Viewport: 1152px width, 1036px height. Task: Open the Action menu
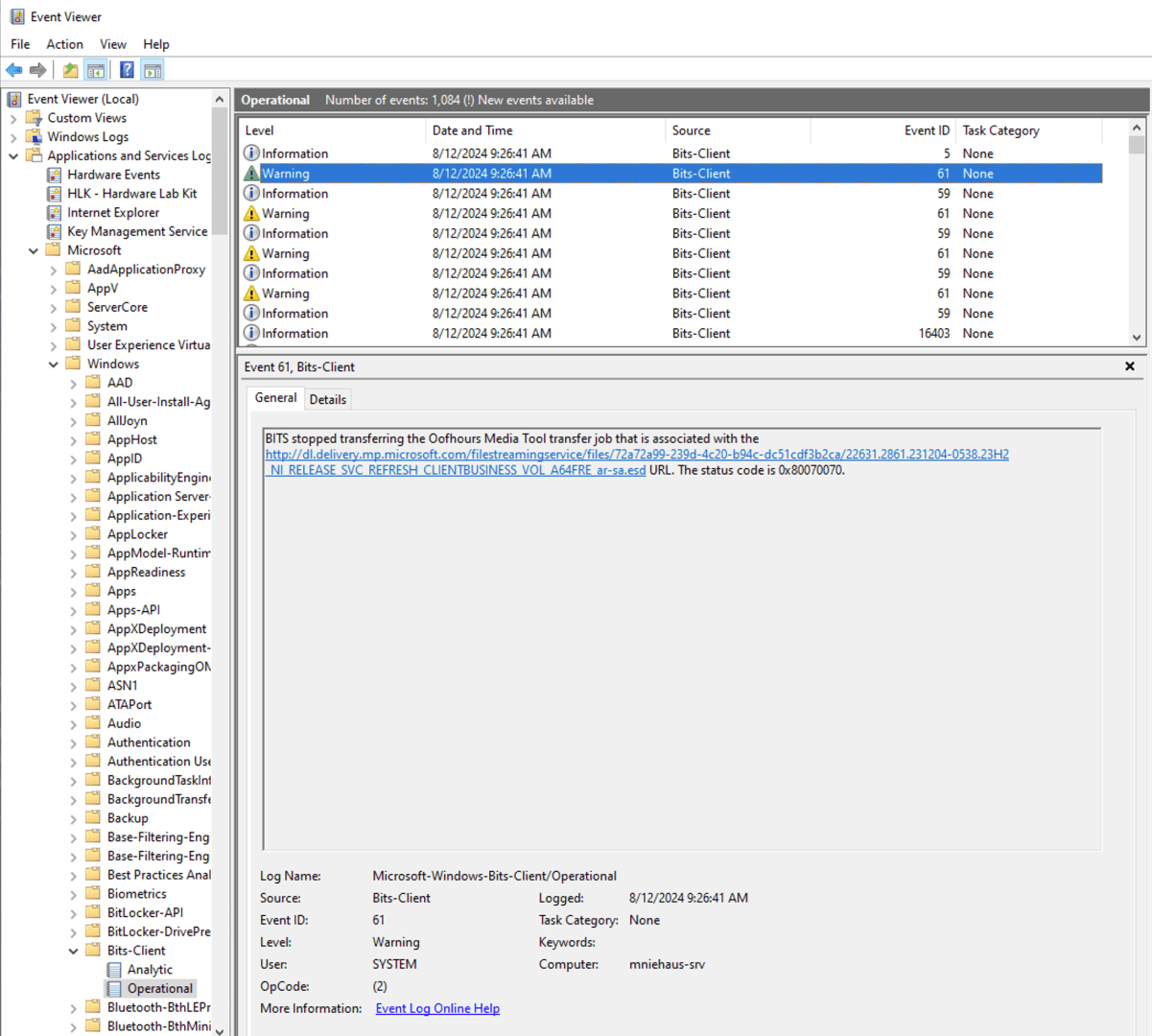(x=64, y=44)
